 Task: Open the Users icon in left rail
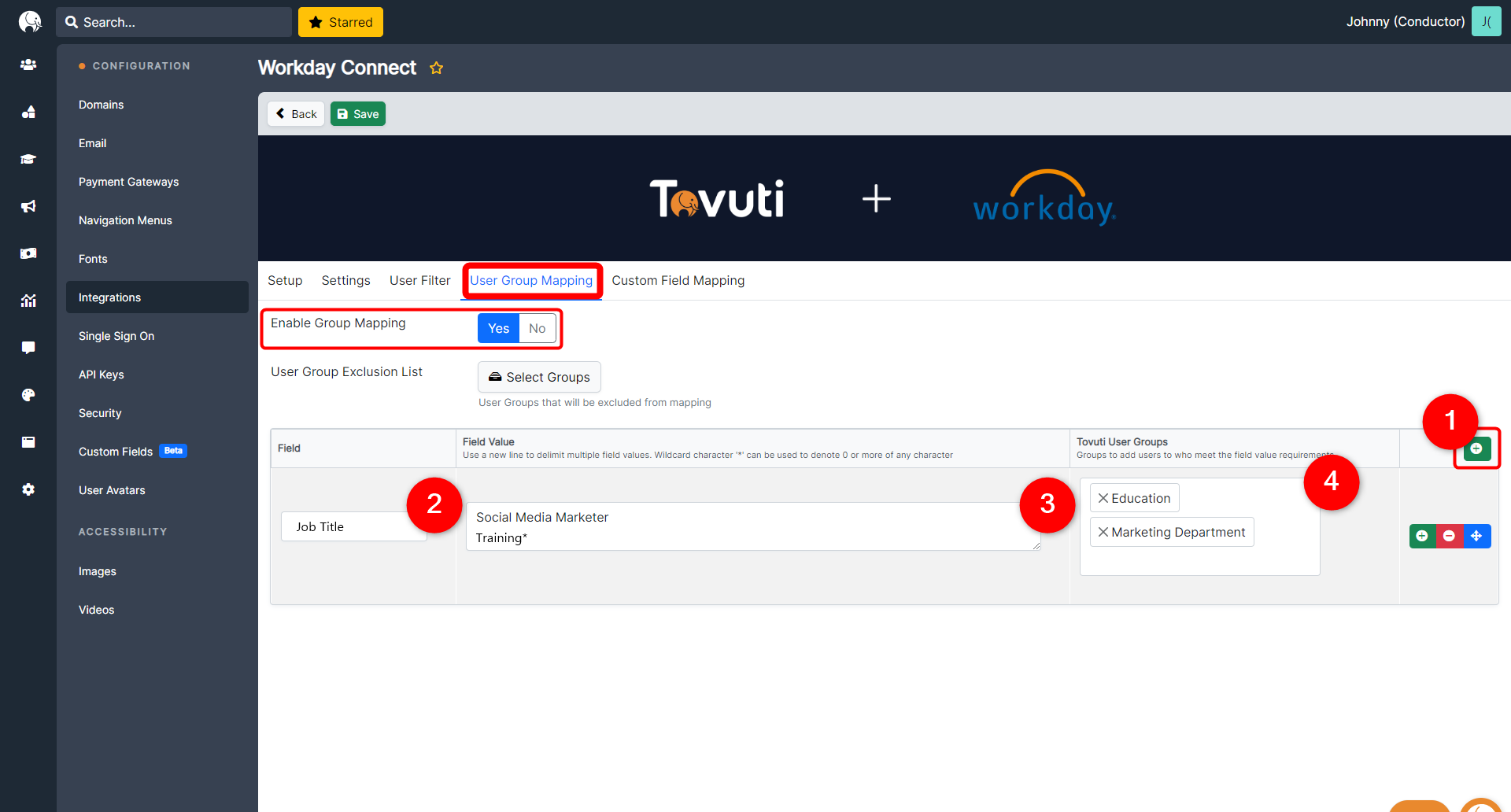coord(28,65)
